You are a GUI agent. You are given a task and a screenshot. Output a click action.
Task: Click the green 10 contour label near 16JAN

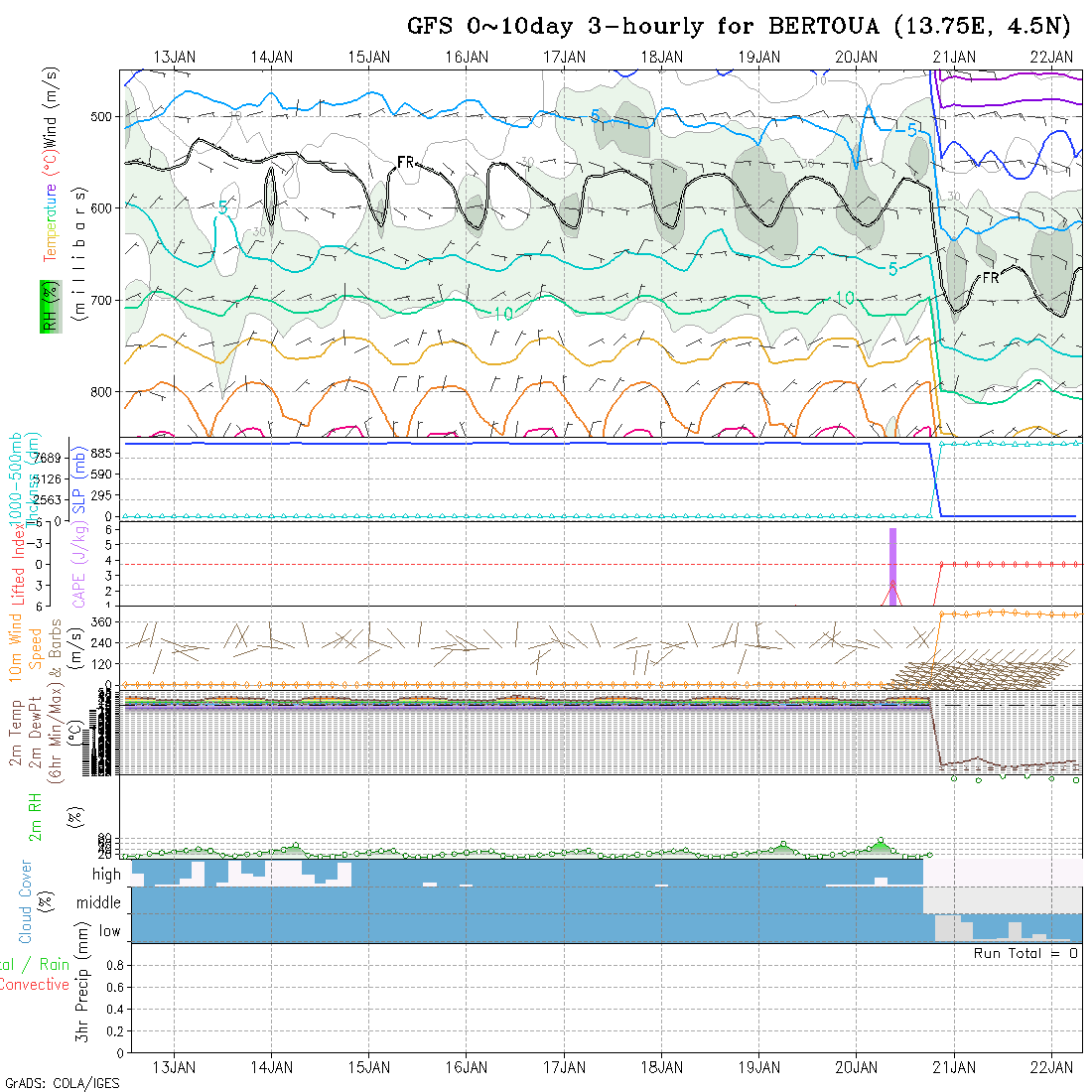coord(502,314)
